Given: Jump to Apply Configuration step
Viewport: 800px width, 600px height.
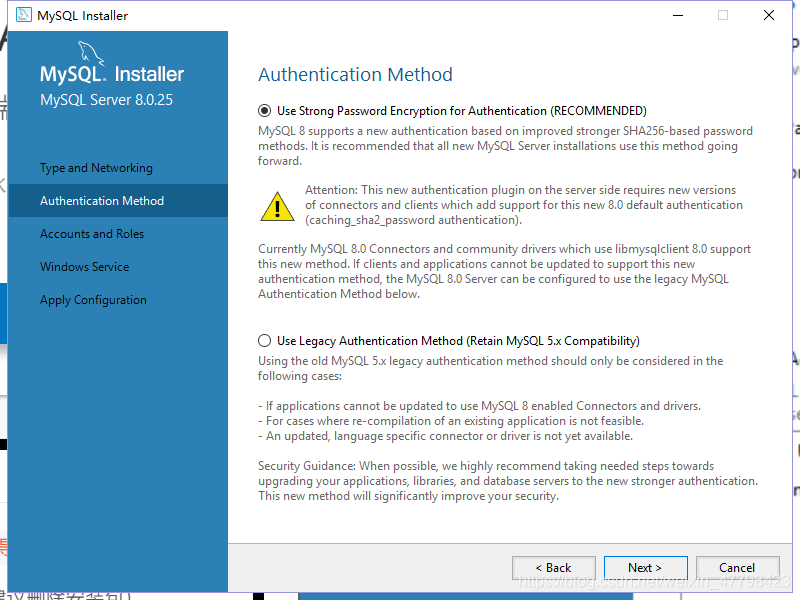Looking at the screenshot, I should tap(93, 300).
